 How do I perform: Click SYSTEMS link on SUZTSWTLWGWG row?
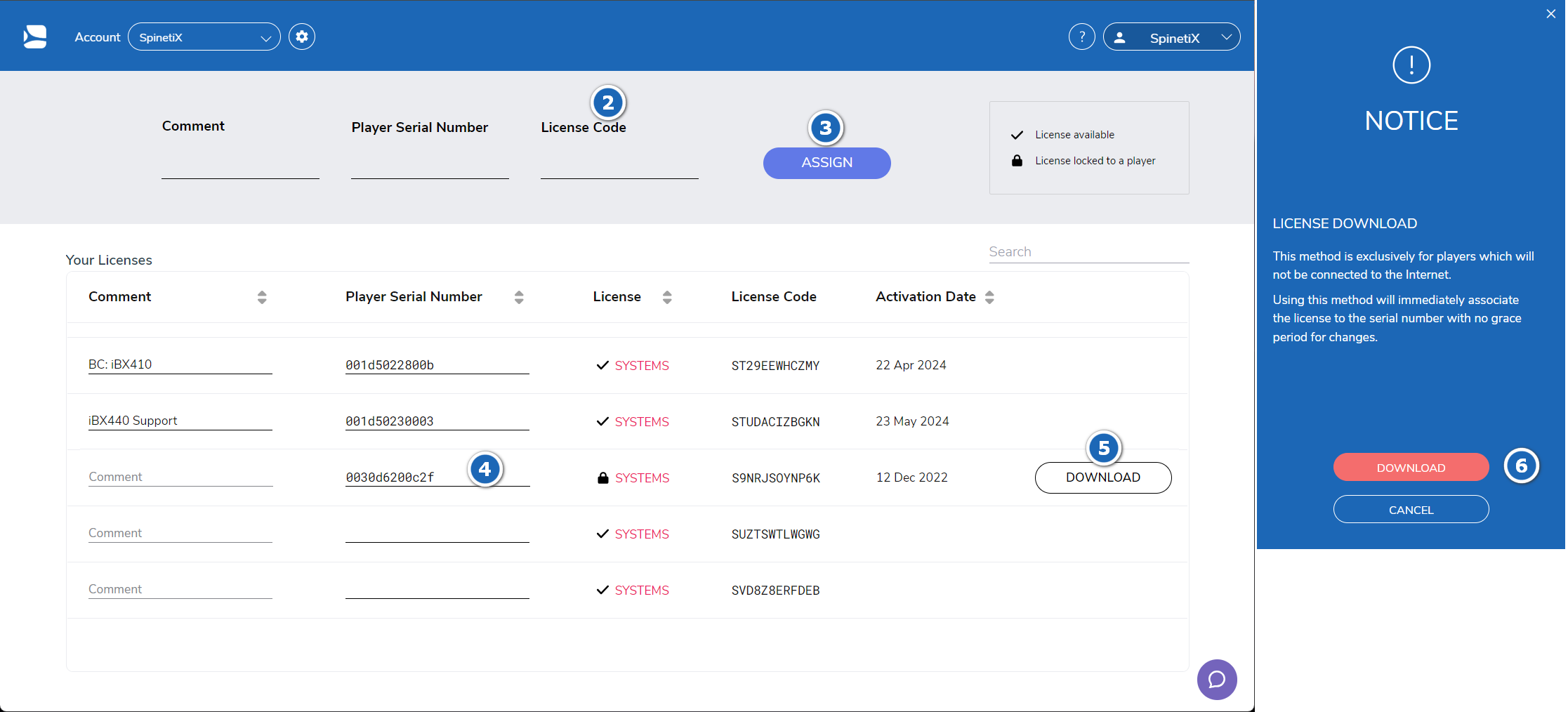(642, 534)
